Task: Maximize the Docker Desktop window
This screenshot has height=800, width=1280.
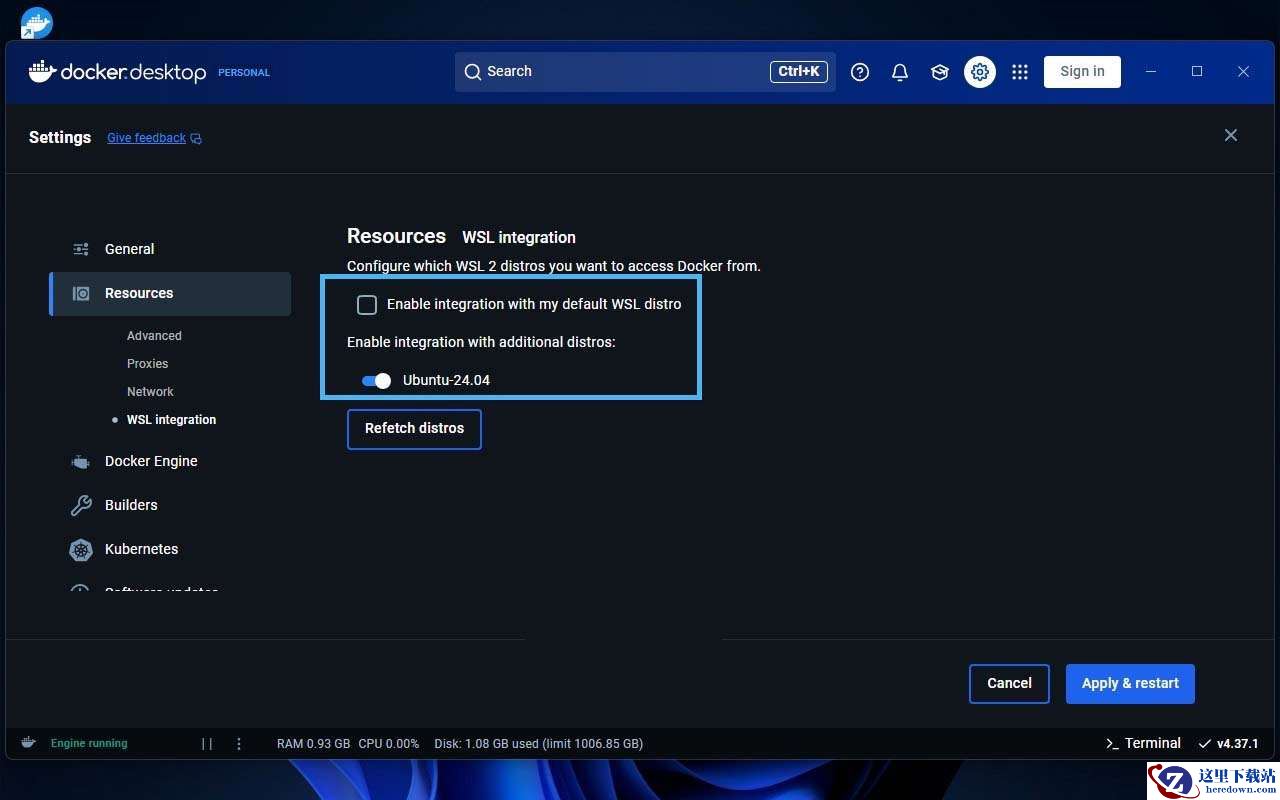Action: click(1197, 72)
